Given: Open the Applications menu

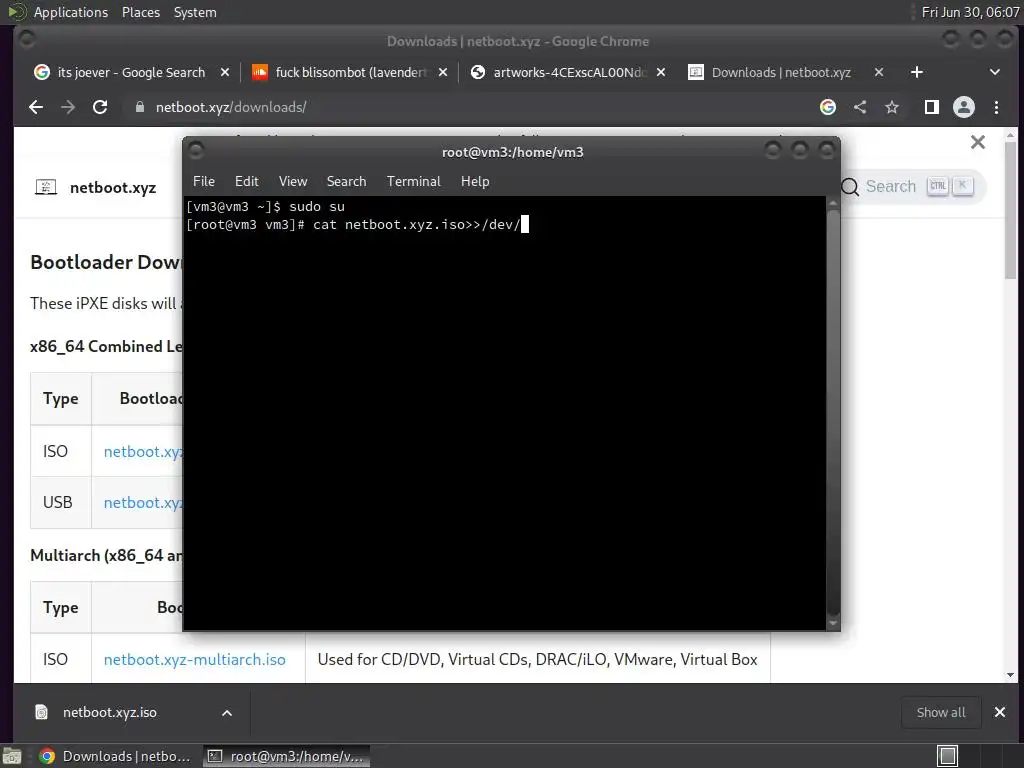Looking at the screenshot, I should tap(71, 12).
